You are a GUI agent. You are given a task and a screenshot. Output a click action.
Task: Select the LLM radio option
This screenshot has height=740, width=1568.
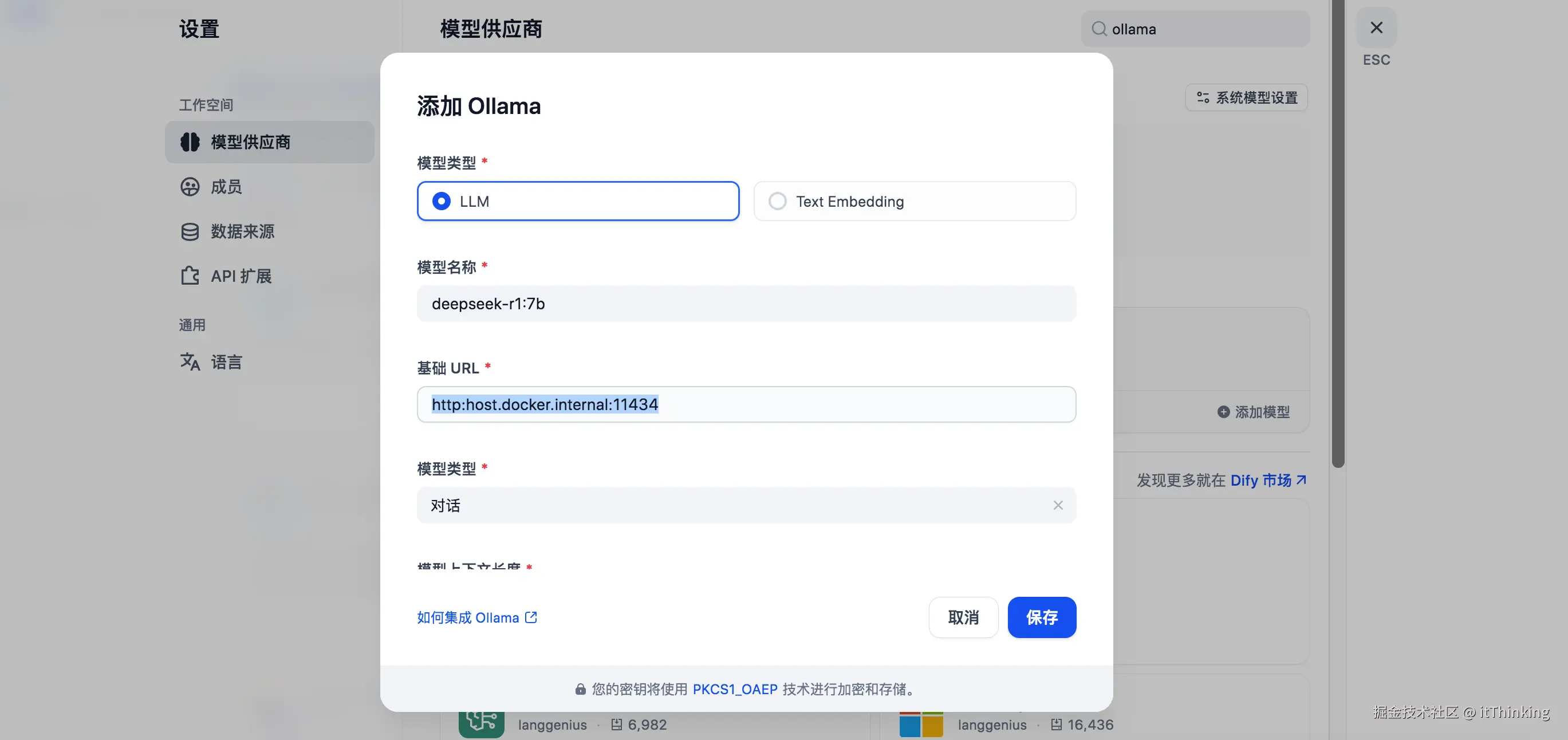click(x=442, y=202)
